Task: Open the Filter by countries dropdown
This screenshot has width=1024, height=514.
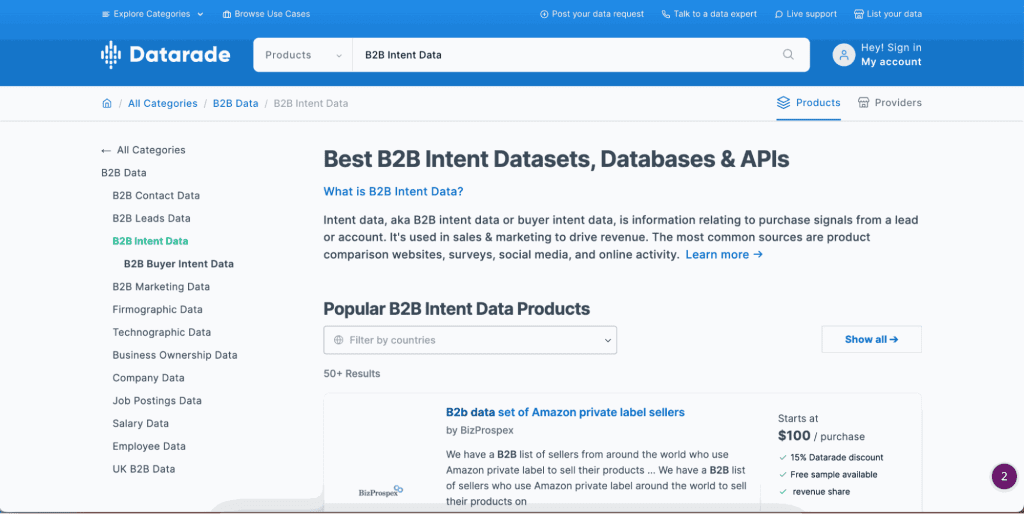Action: pos(470,340)
